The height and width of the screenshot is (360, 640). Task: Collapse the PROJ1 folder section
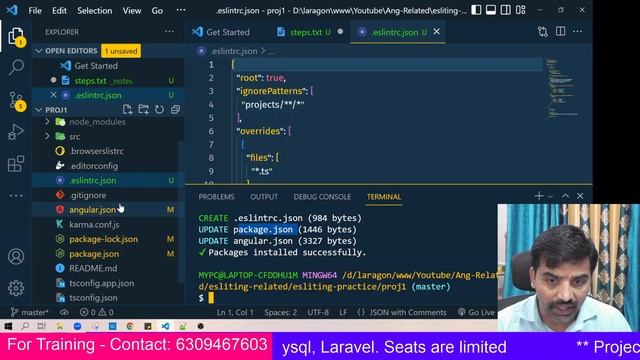pos(39,110)
